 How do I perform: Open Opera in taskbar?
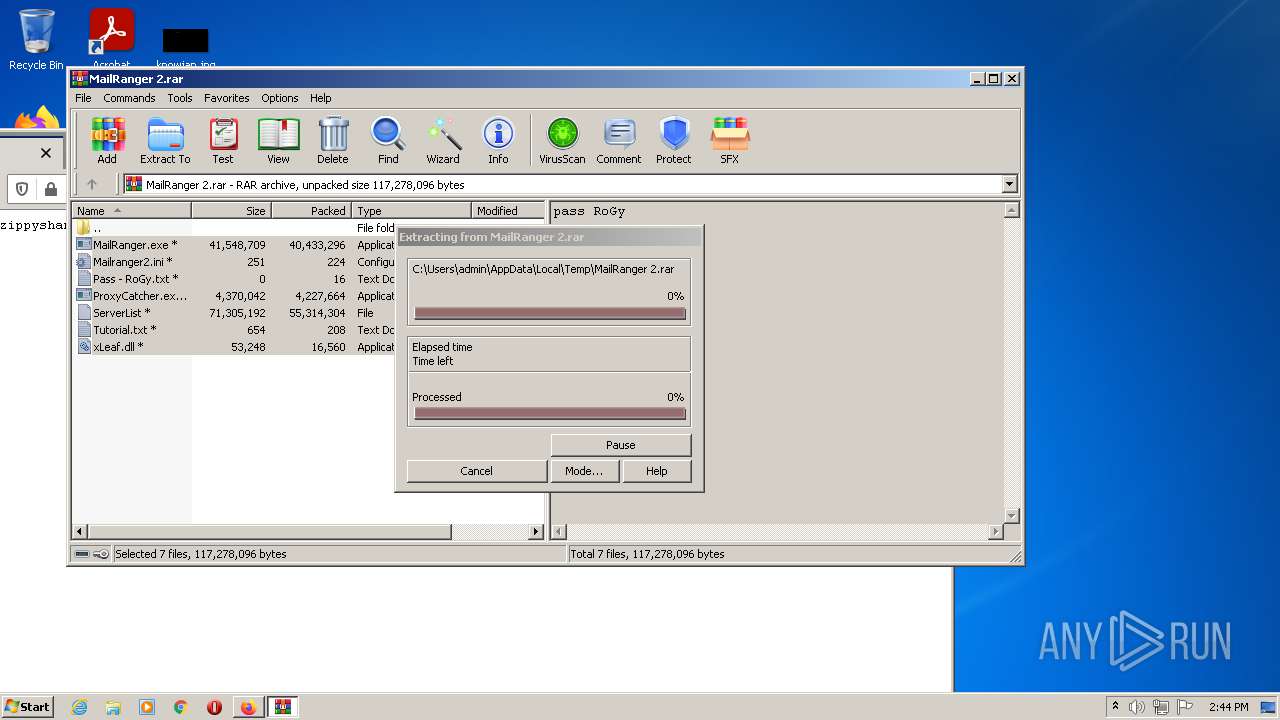(214, 707)
